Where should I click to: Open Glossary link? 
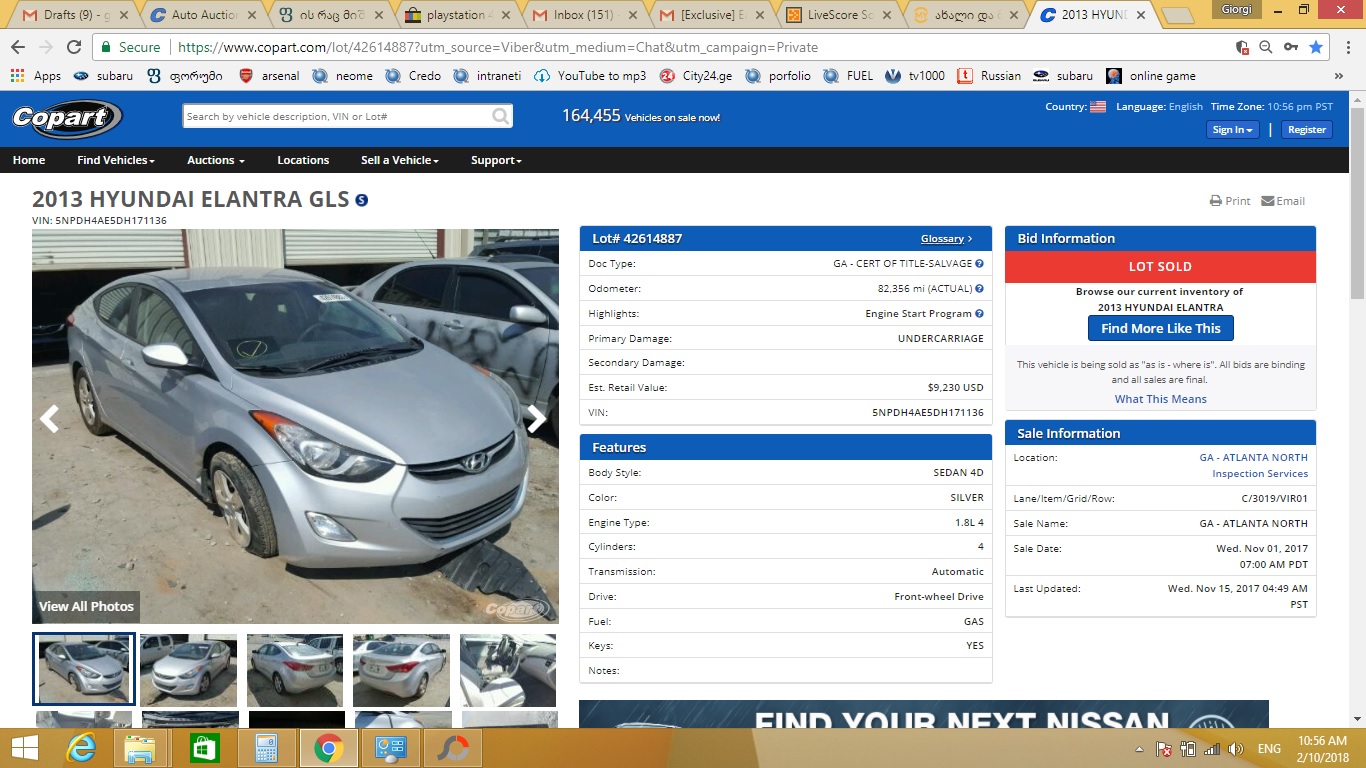[x=946, y=239]
